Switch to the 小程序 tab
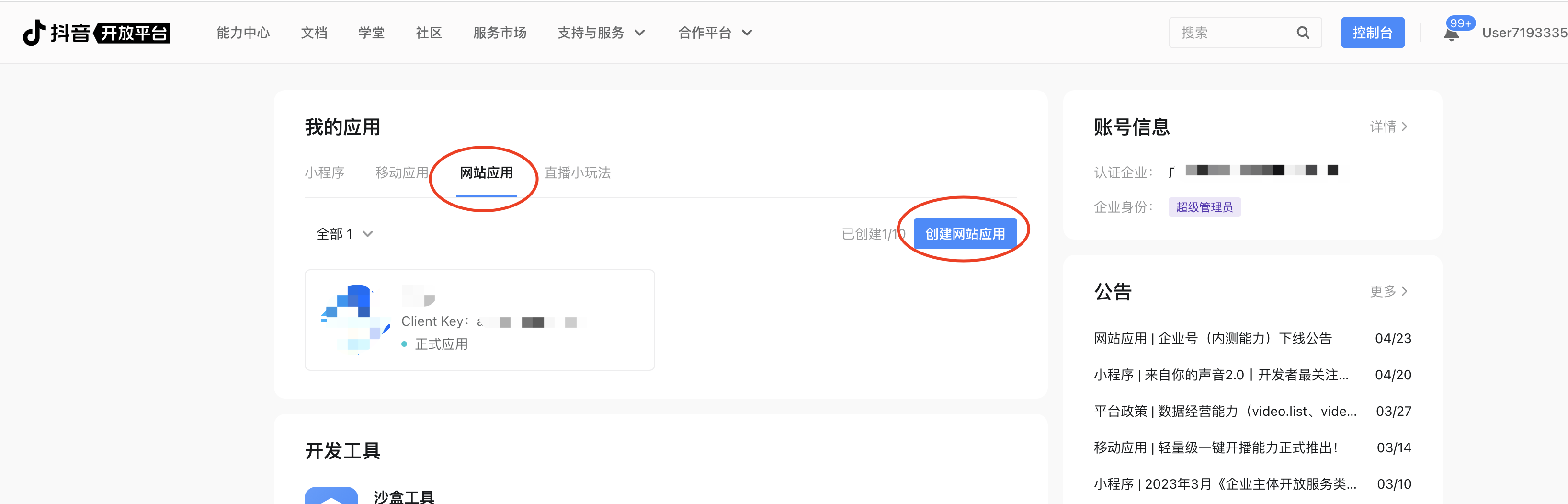The image size is (1568, 504). (x=324, y=173)
